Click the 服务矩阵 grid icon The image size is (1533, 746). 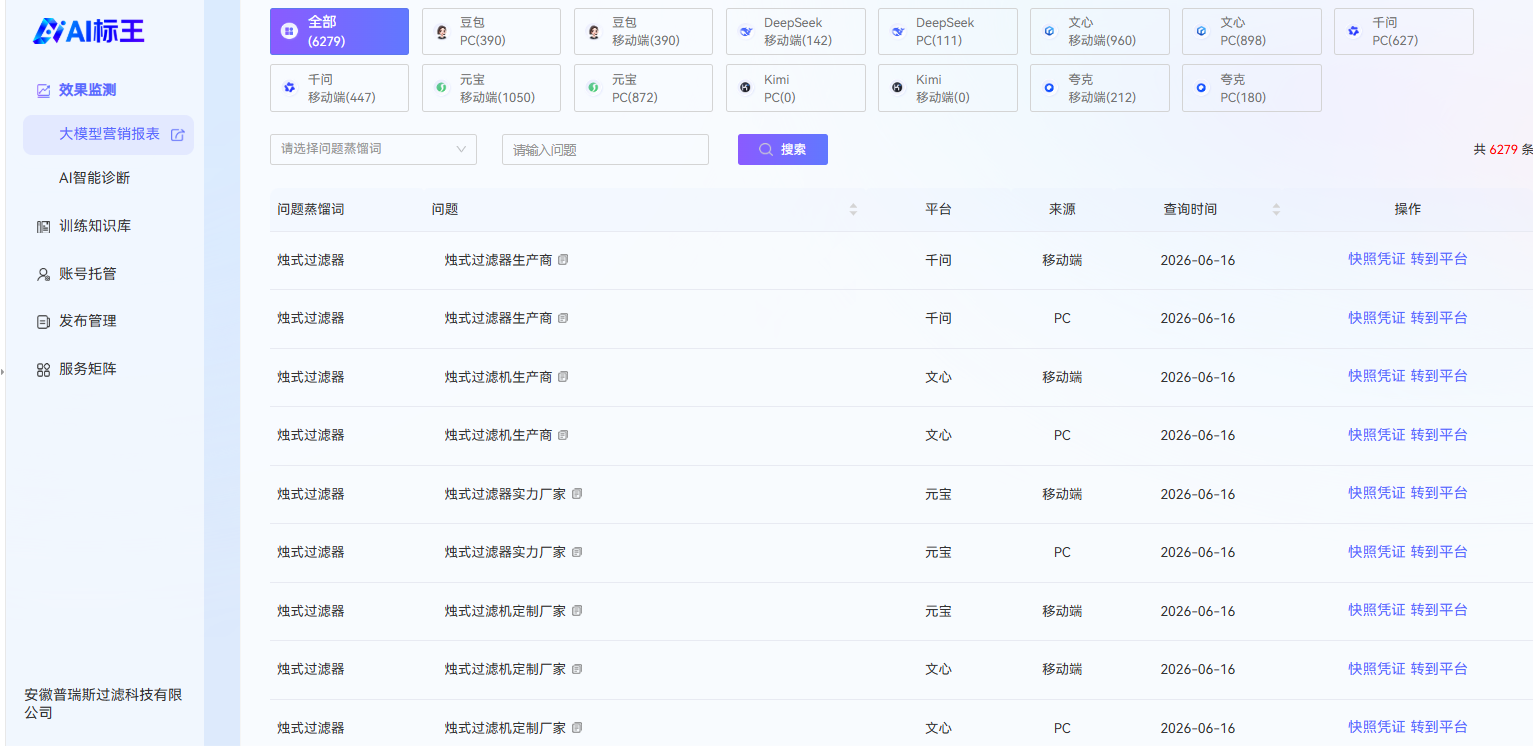(x=43, y=370)
